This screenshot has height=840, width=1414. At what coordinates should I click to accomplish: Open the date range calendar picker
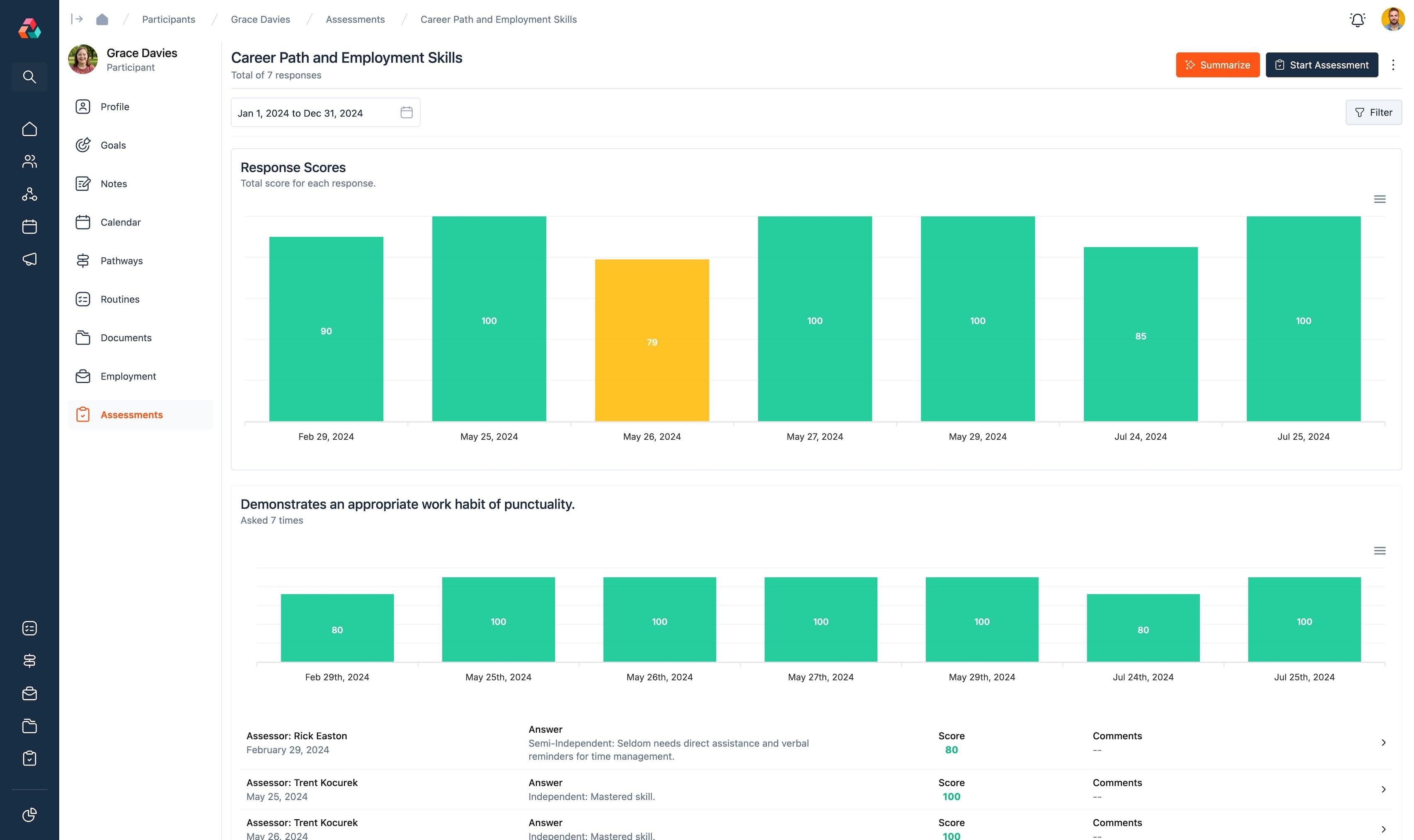coord(407,112)
